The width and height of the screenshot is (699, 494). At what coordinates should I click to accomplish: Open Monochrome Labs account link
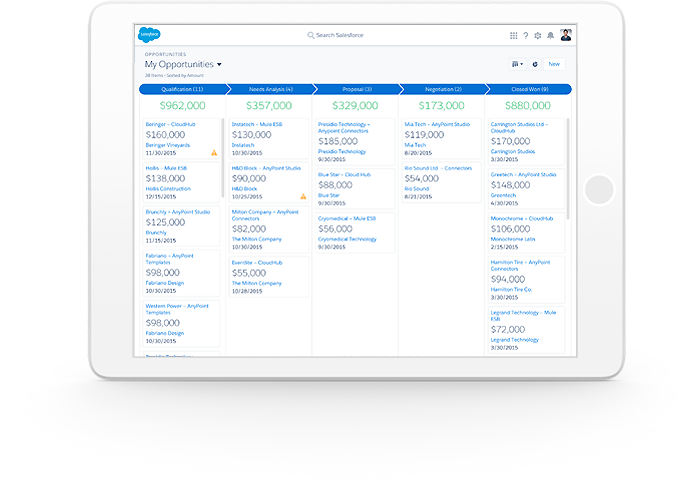click(513, 239)
